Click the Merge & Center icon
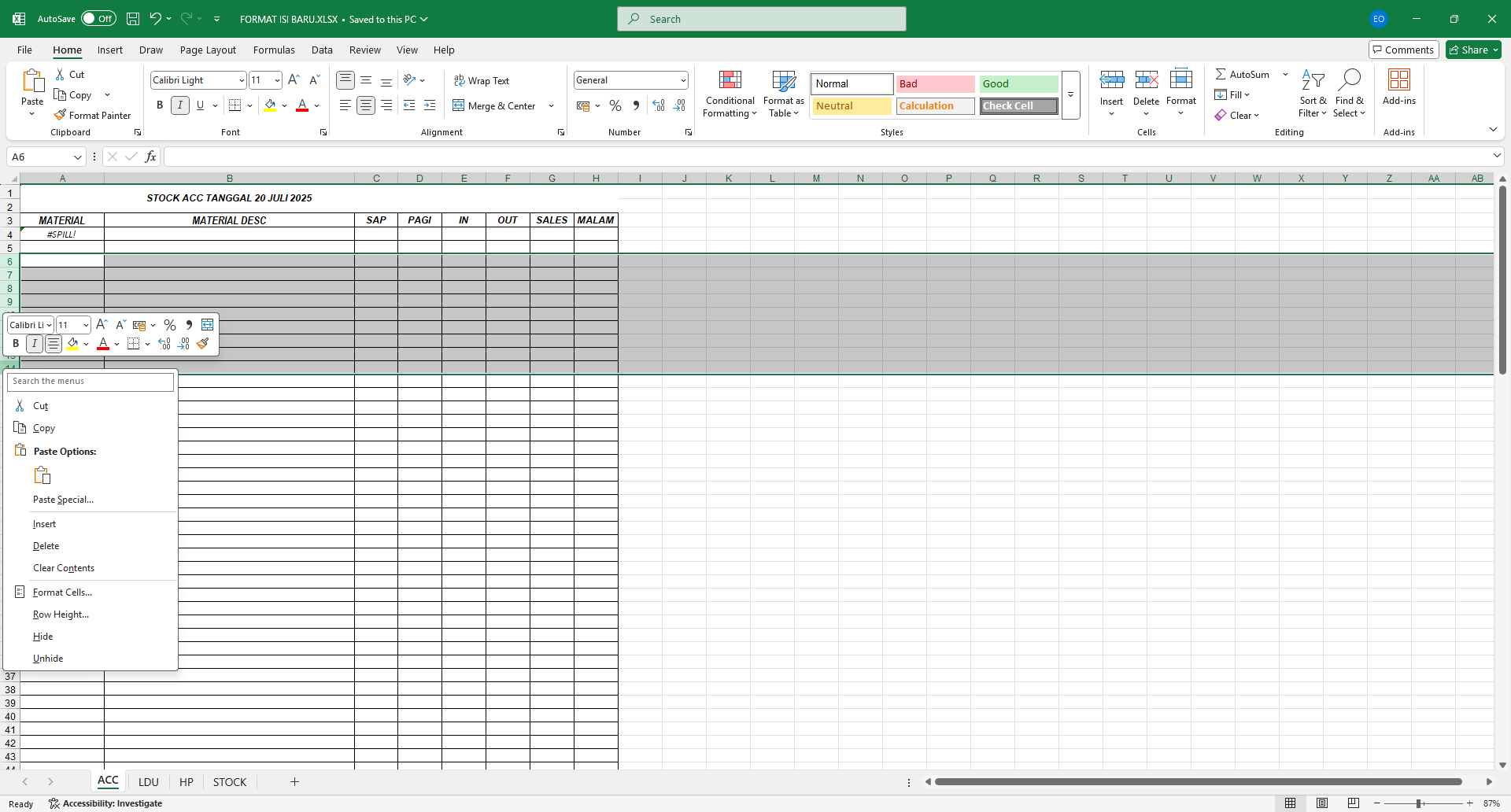The width and height of the screenshot is (1511, 812). pyautogui.click(x=459, y=105)
